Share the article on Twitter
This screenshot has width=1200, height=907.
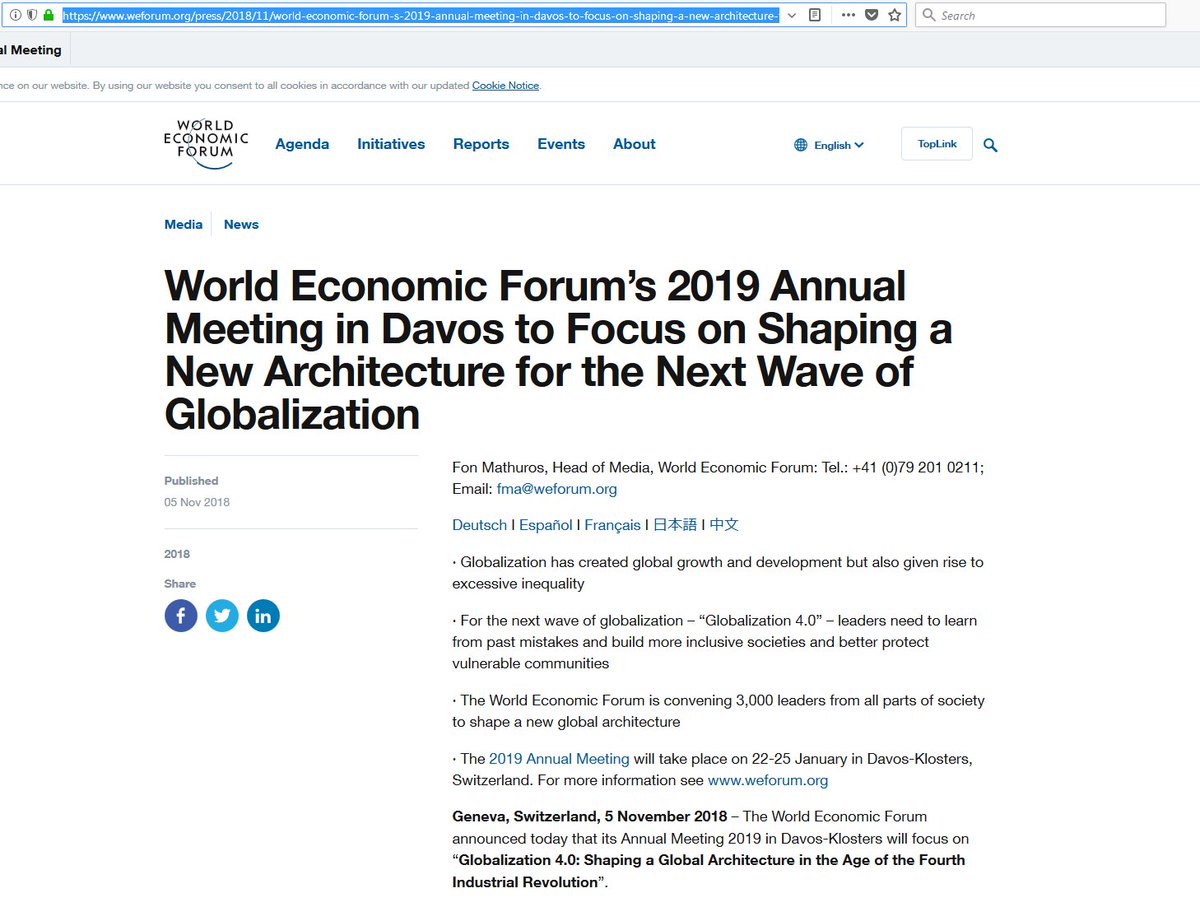222,616
